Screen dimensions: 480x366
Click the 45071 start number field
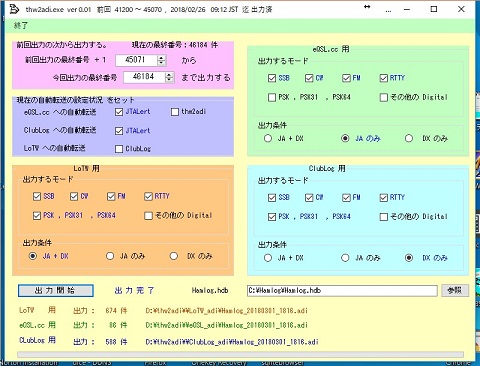136,60
